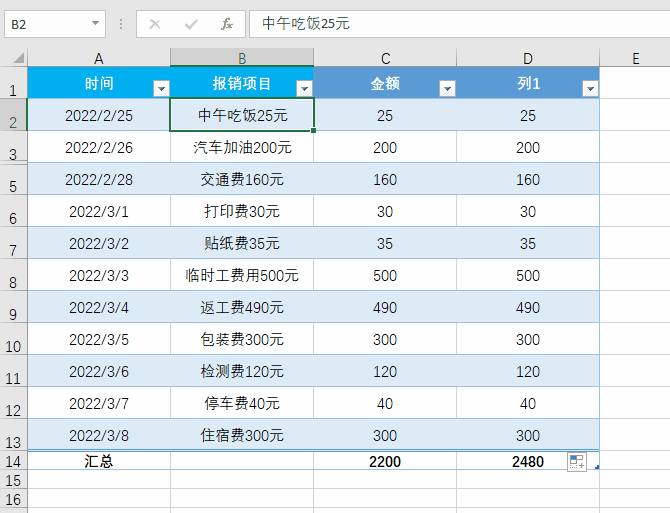The image size is (670, 513).
Task: Select row 14 header
Action: pos(13,461)
